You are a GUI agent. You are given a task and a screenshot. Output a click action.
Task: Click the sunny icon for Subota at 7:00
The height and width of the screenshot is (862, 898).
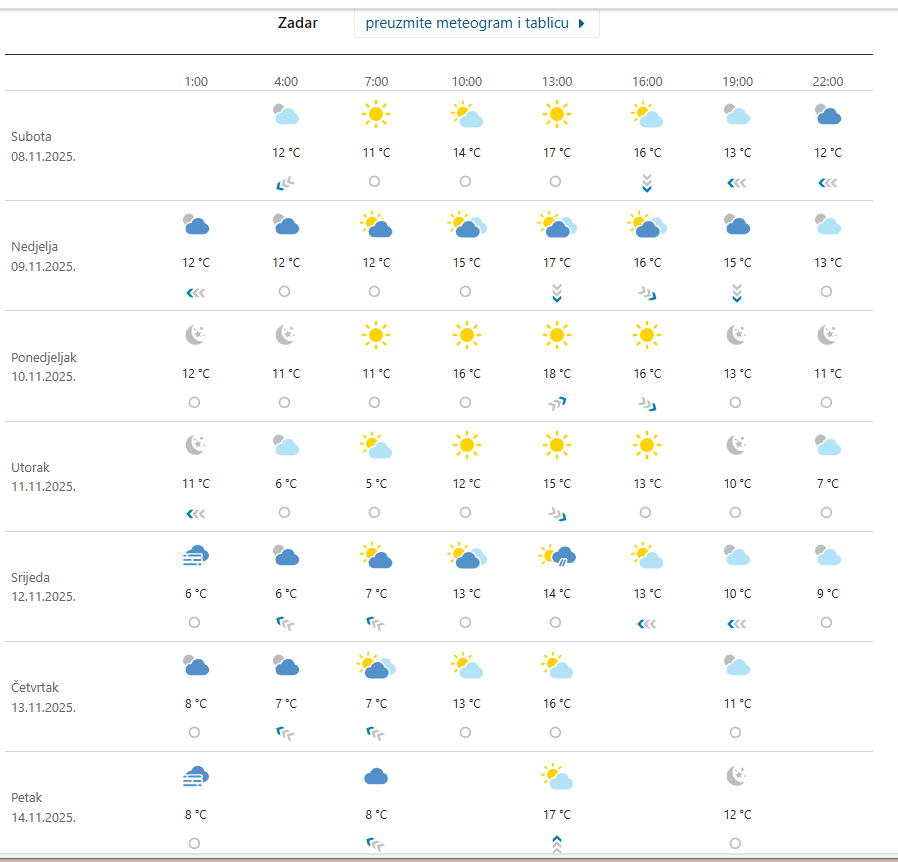pyautogui.click(x=376, y=115)
